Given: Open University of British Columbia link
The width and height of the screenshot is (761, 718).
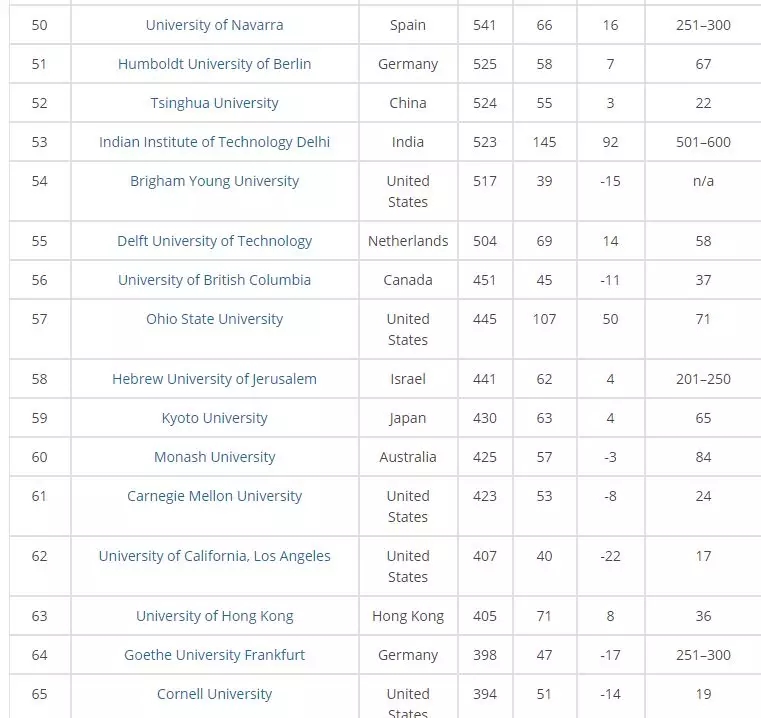Looking at the screenshot, I should click(x=214, y=280).
